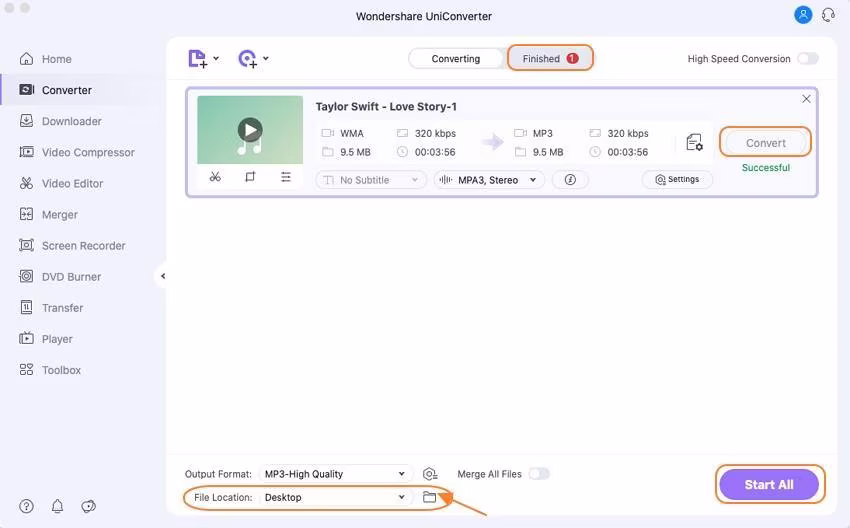Expand the Load DVD dropdown arrow
The image size is (850, 528).
266,59
